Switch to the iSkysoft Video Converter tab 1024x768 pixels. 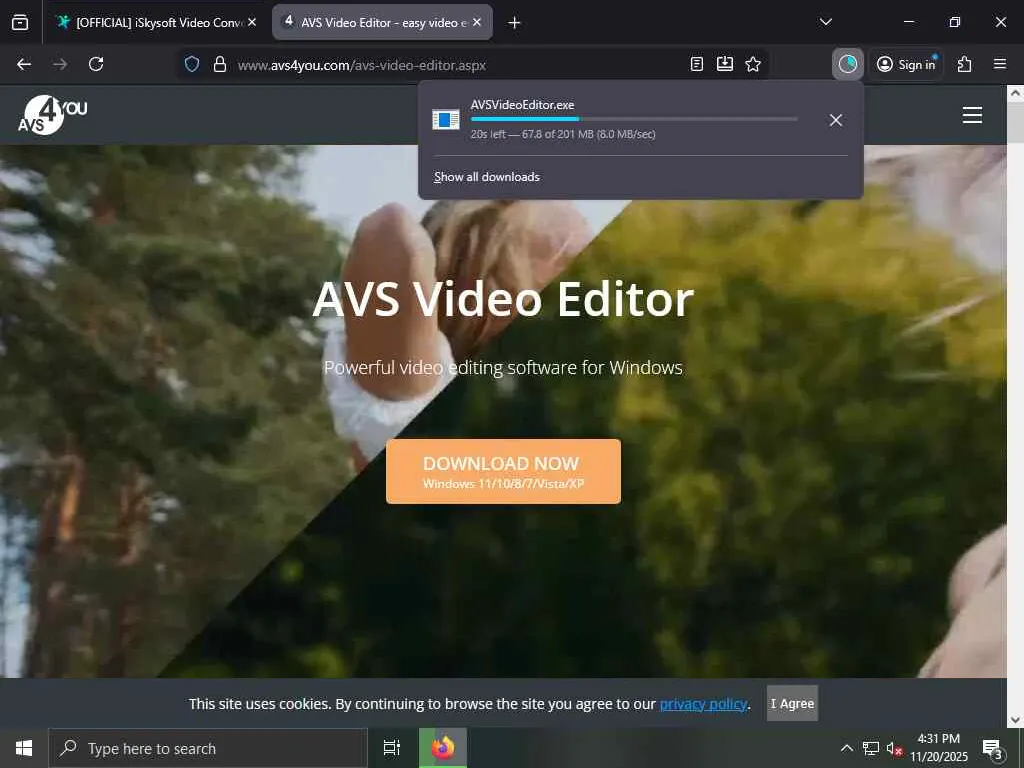(x=156, y=22)
